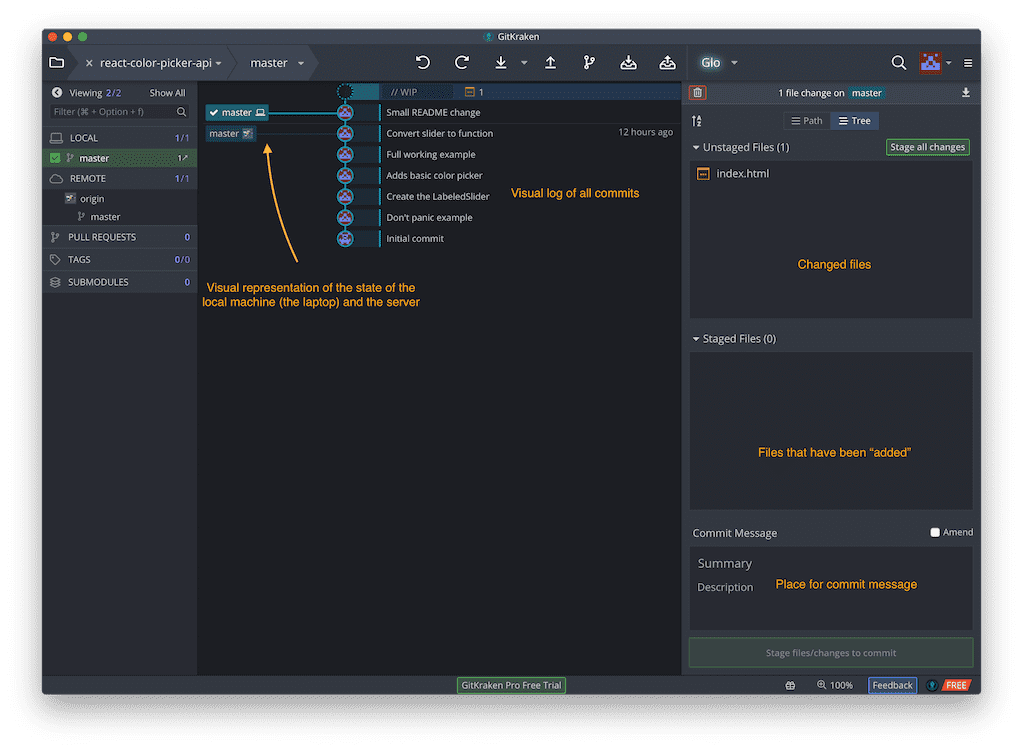
Task: Select commit 'Small README change'
Action: [433, 112]
